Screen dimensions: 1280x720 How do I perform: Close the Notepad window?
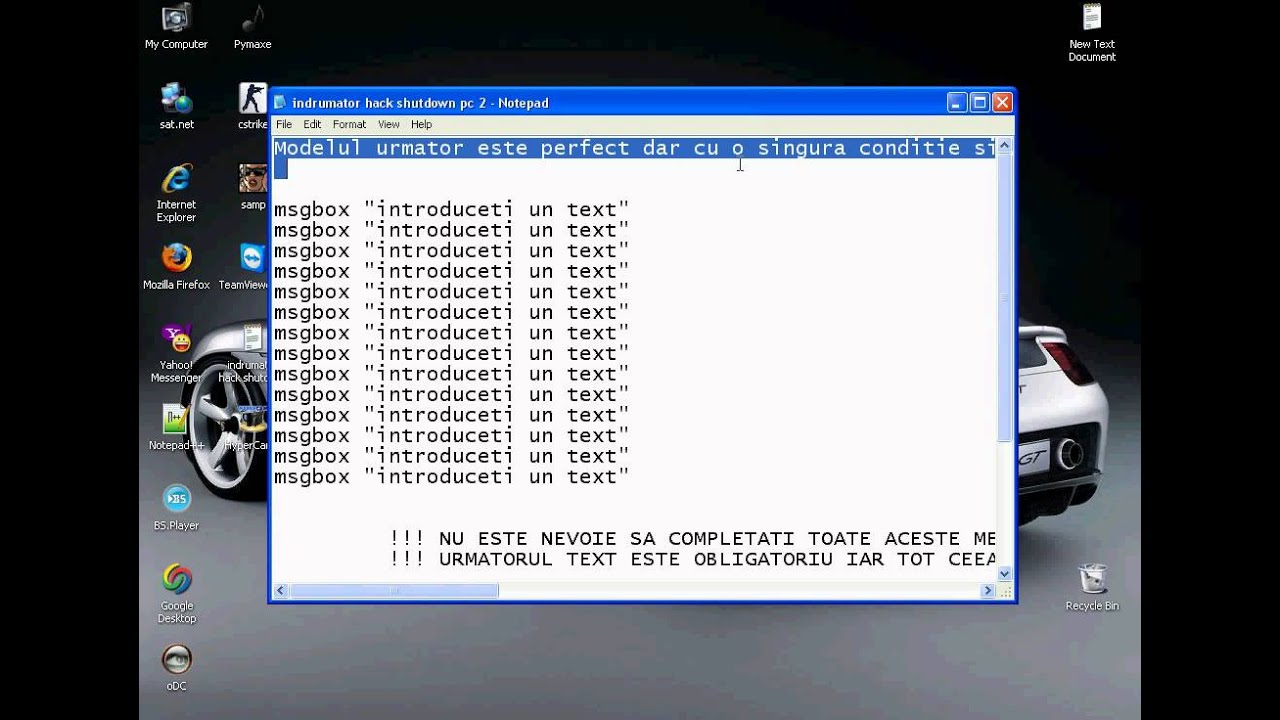click(x=1002, y=102)
